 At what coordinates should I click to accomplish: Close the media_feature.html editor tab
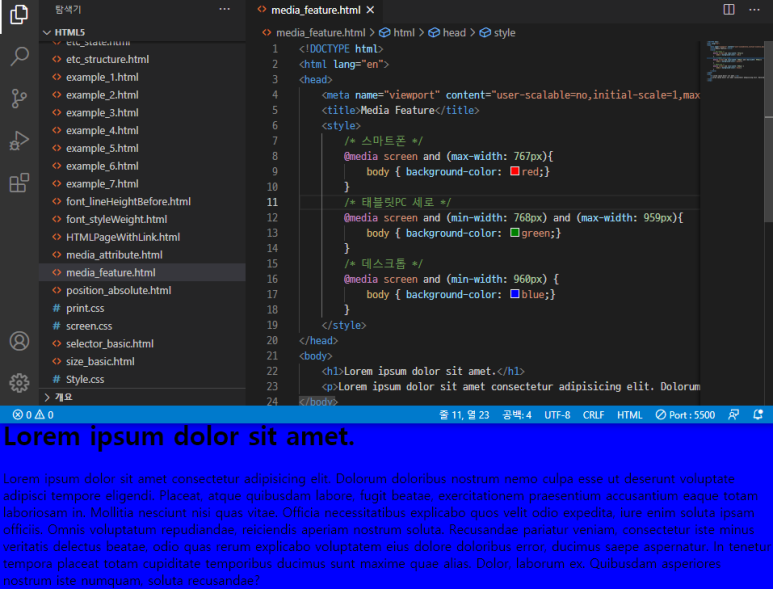pyautogui.click(x=370, y=10)
